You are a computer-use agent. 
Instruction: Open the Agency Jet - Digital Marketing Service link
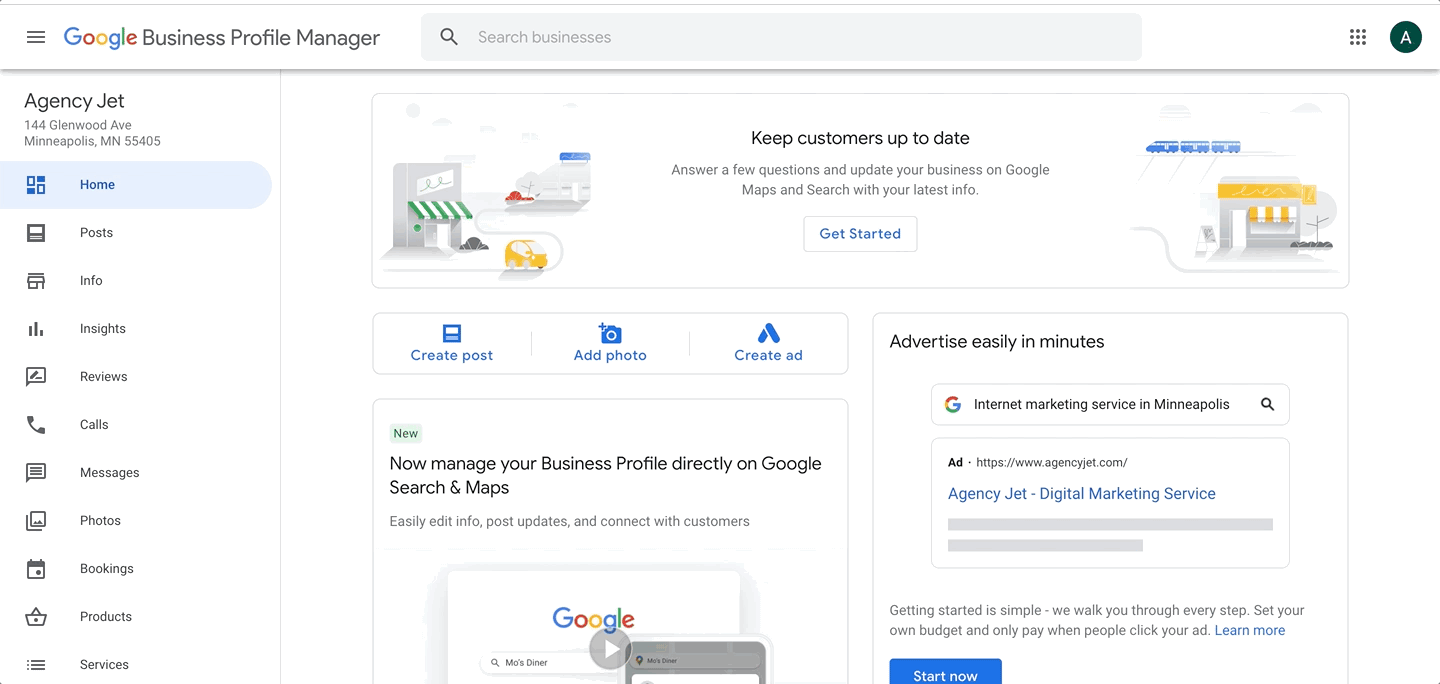click(x=1082, y=494)
